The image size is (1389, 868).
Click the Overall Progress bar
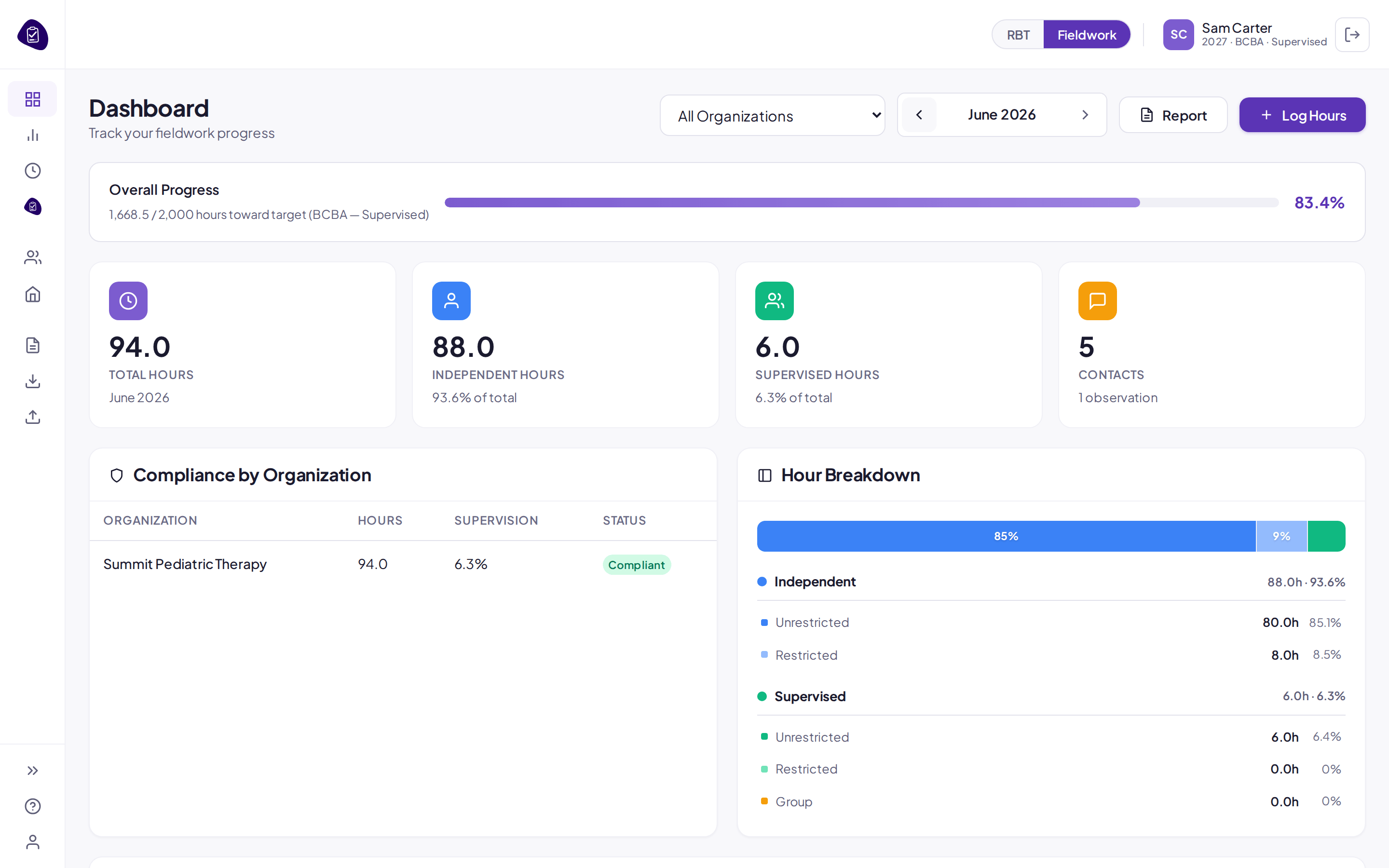coord(861,203)
